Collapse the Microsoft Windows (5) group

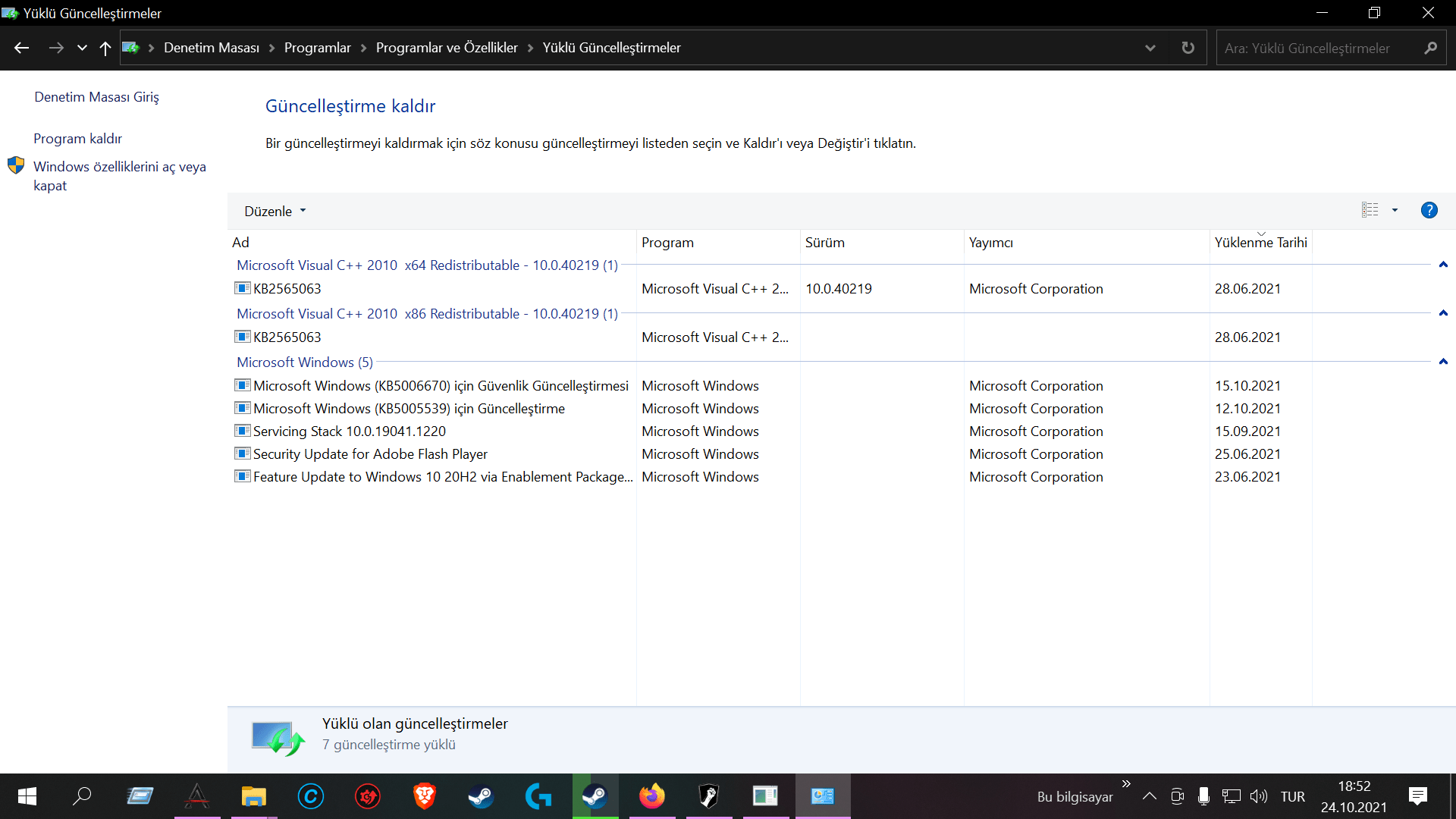pos(1443,362)
